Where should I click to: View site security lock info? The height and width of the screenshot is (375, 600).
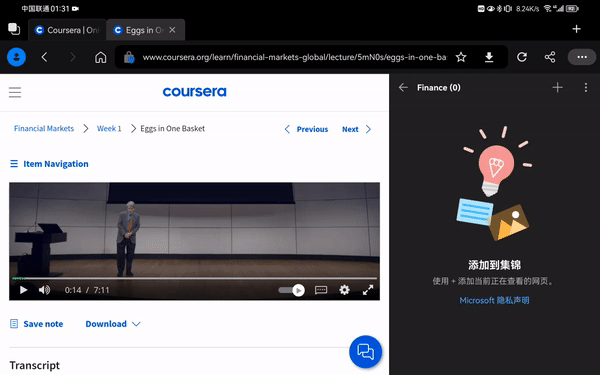click(129, 57)
